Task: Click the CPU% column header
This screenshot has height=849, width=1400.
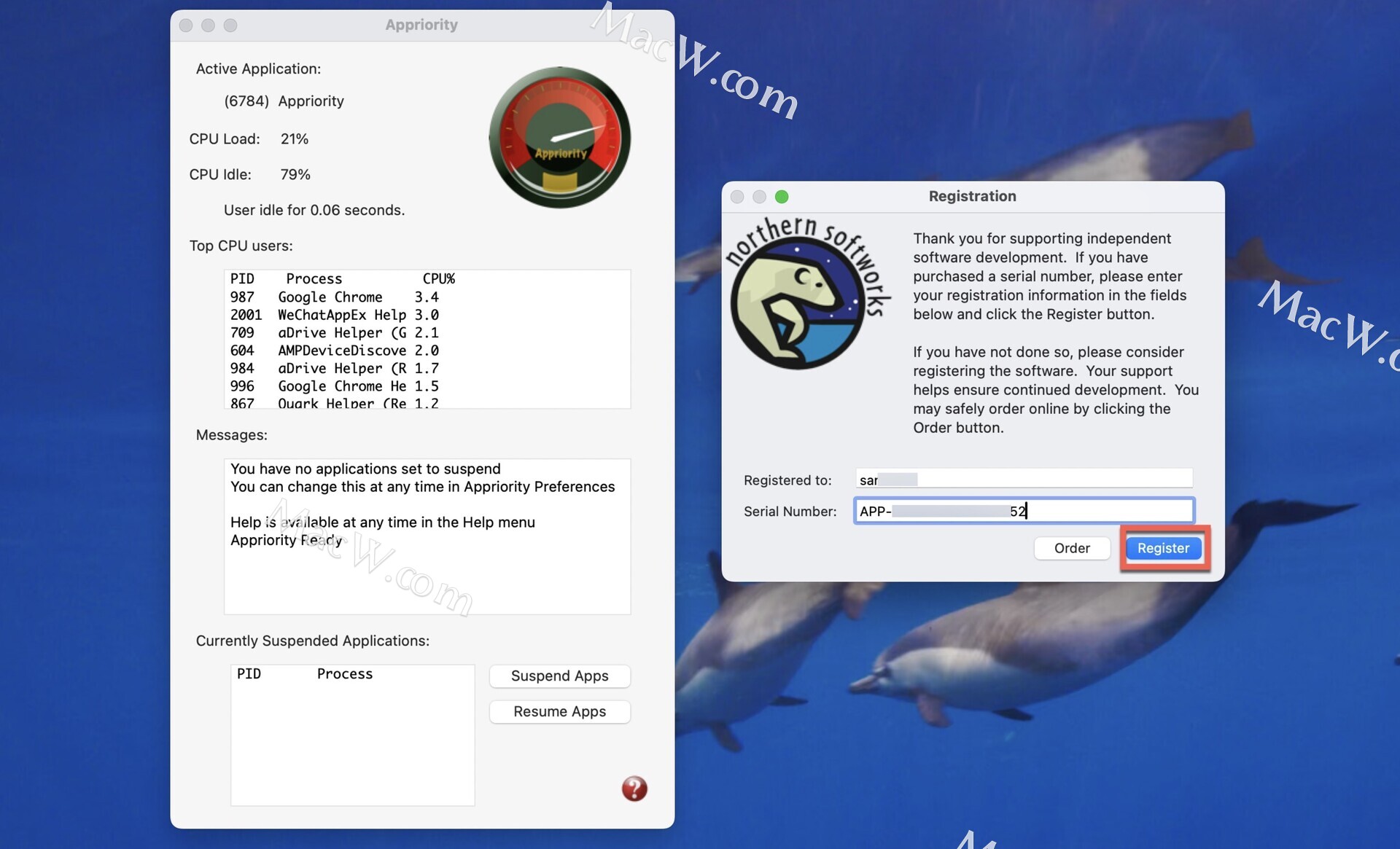Action: [438, 278]
